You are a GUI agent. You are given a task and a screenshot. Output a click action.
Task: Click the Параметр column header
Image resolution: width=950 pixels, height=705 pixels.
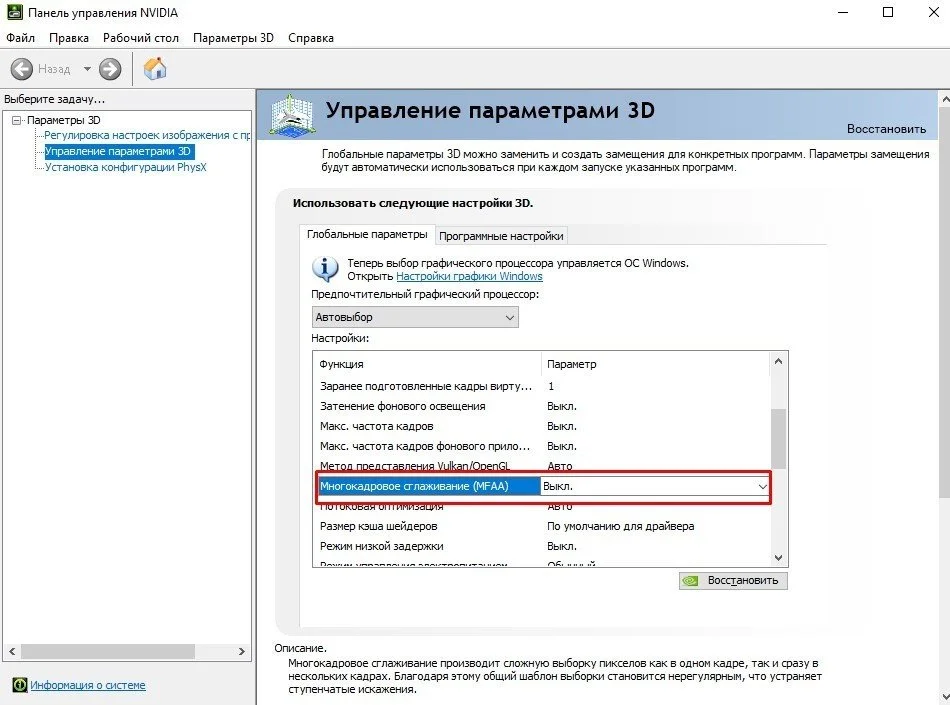pos(655,364)
